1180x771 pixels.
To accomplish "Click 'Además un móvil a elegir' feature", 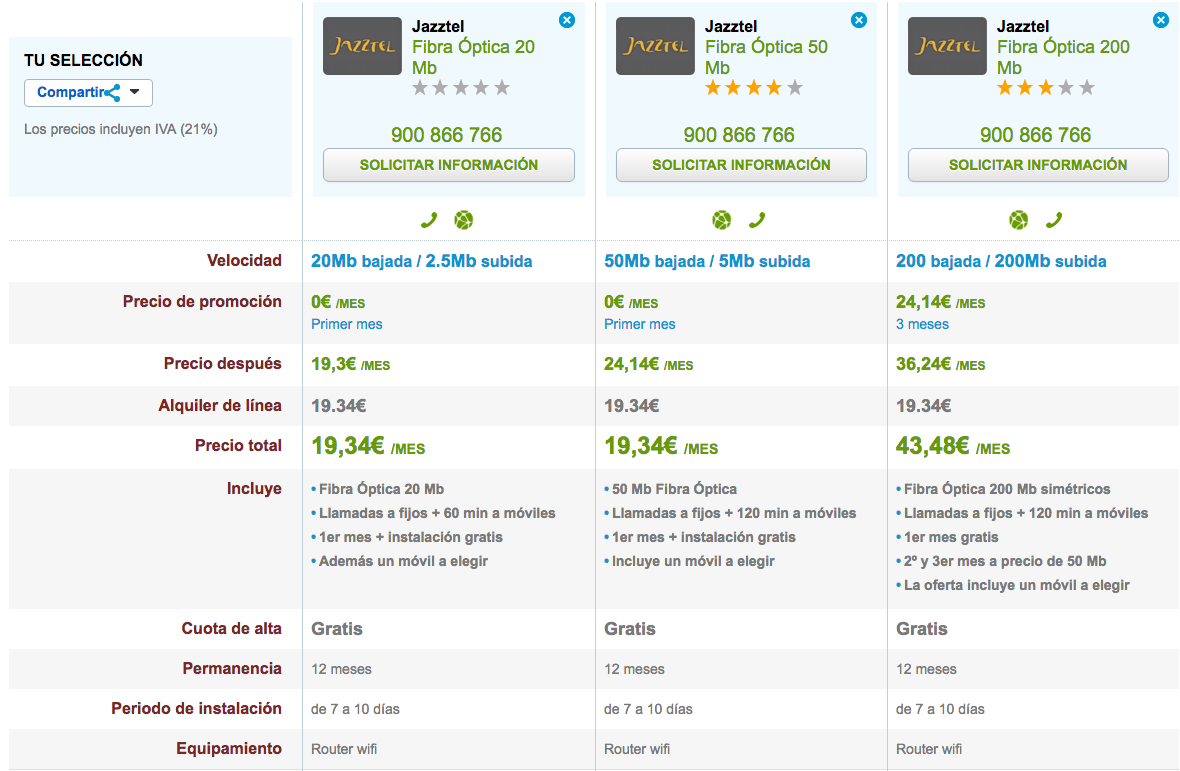I will click(x=403, y=561).
